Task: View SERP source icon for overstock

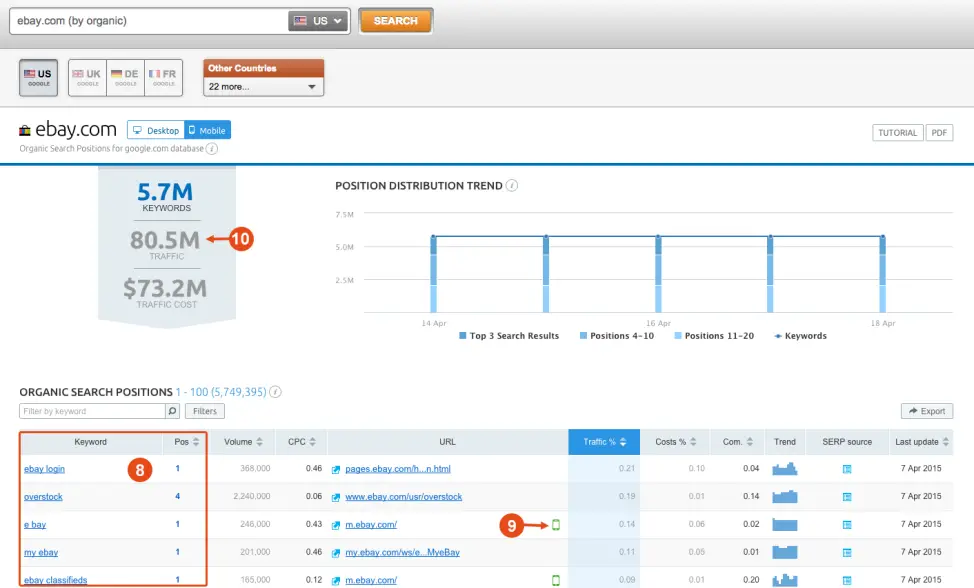Action: point(847,497)
